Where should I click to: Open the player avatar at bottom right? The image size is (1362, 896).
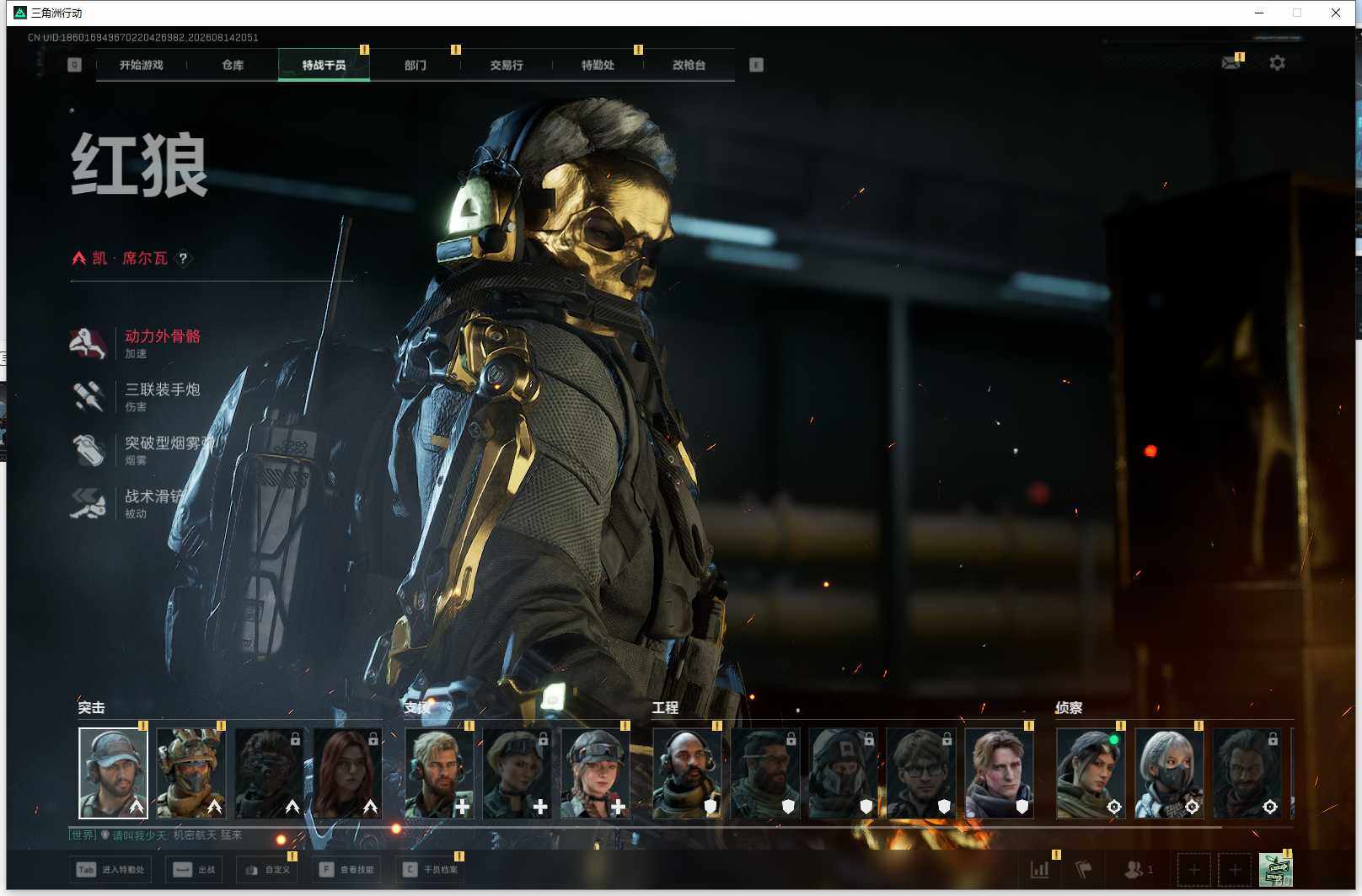coord(1275,869)
